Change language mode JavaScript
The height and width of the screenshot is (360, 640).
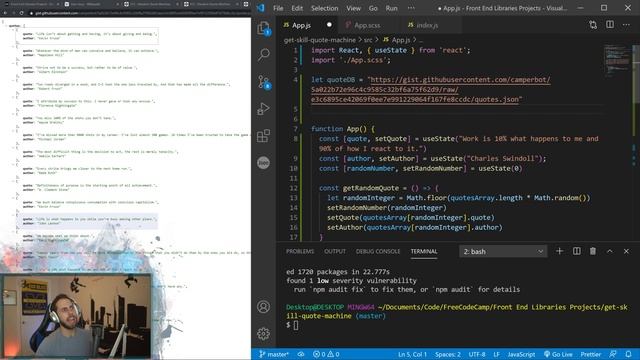(521, 354)
